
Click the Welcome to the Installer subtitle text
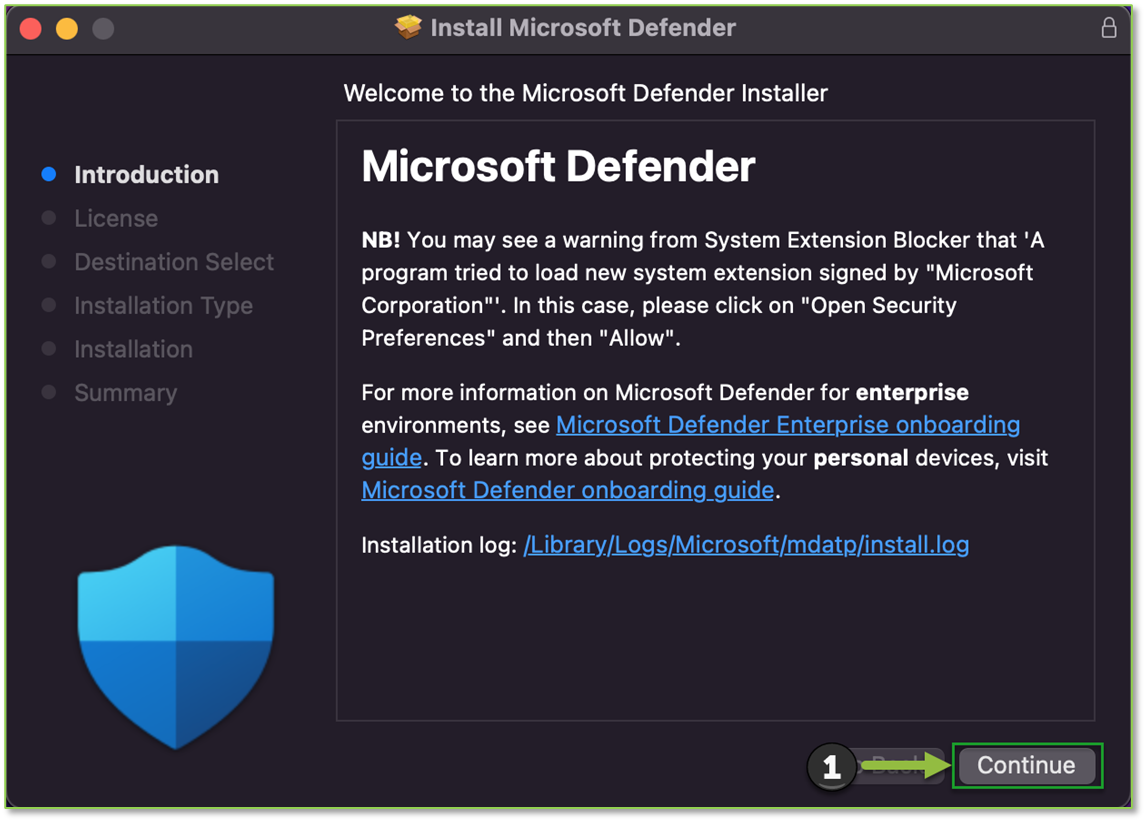[585, 94]
